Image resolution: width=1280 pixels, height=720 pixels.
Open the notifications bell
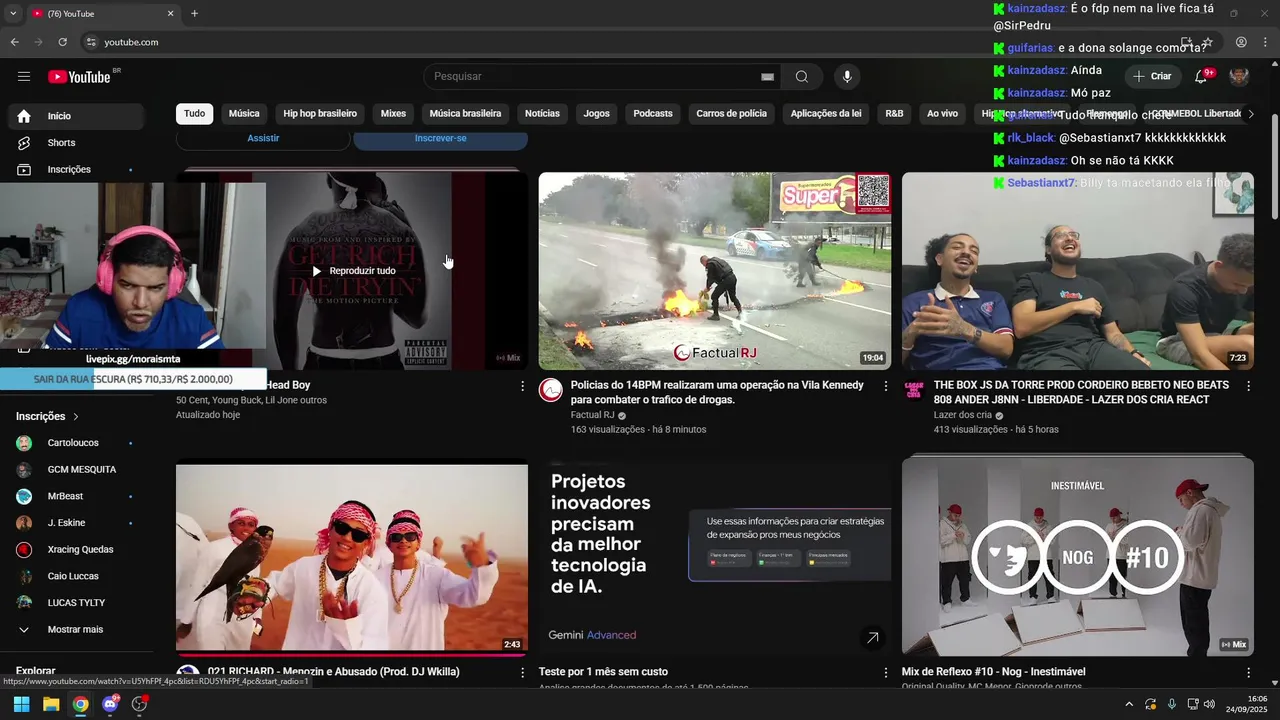1202,76
